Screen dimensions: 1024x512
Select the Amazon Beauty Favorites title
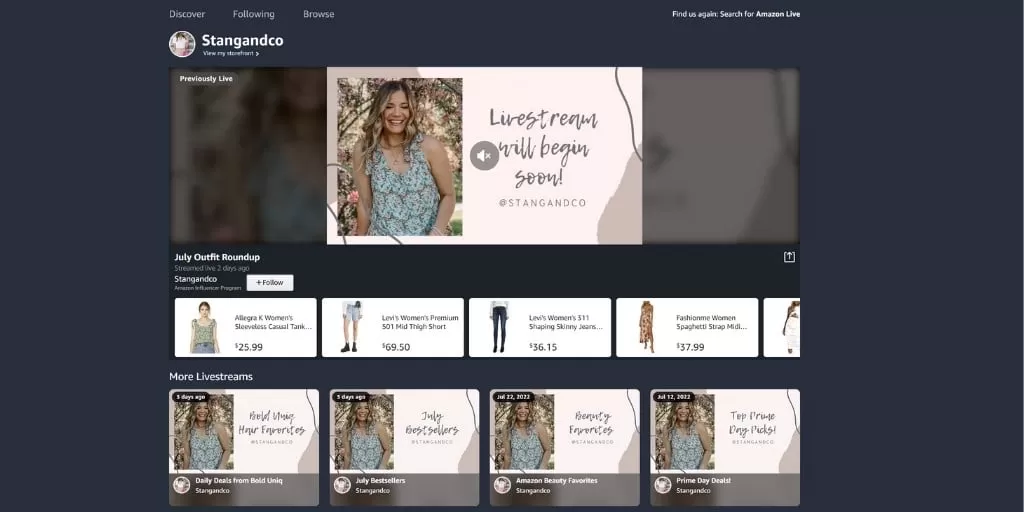click(556, 481)
